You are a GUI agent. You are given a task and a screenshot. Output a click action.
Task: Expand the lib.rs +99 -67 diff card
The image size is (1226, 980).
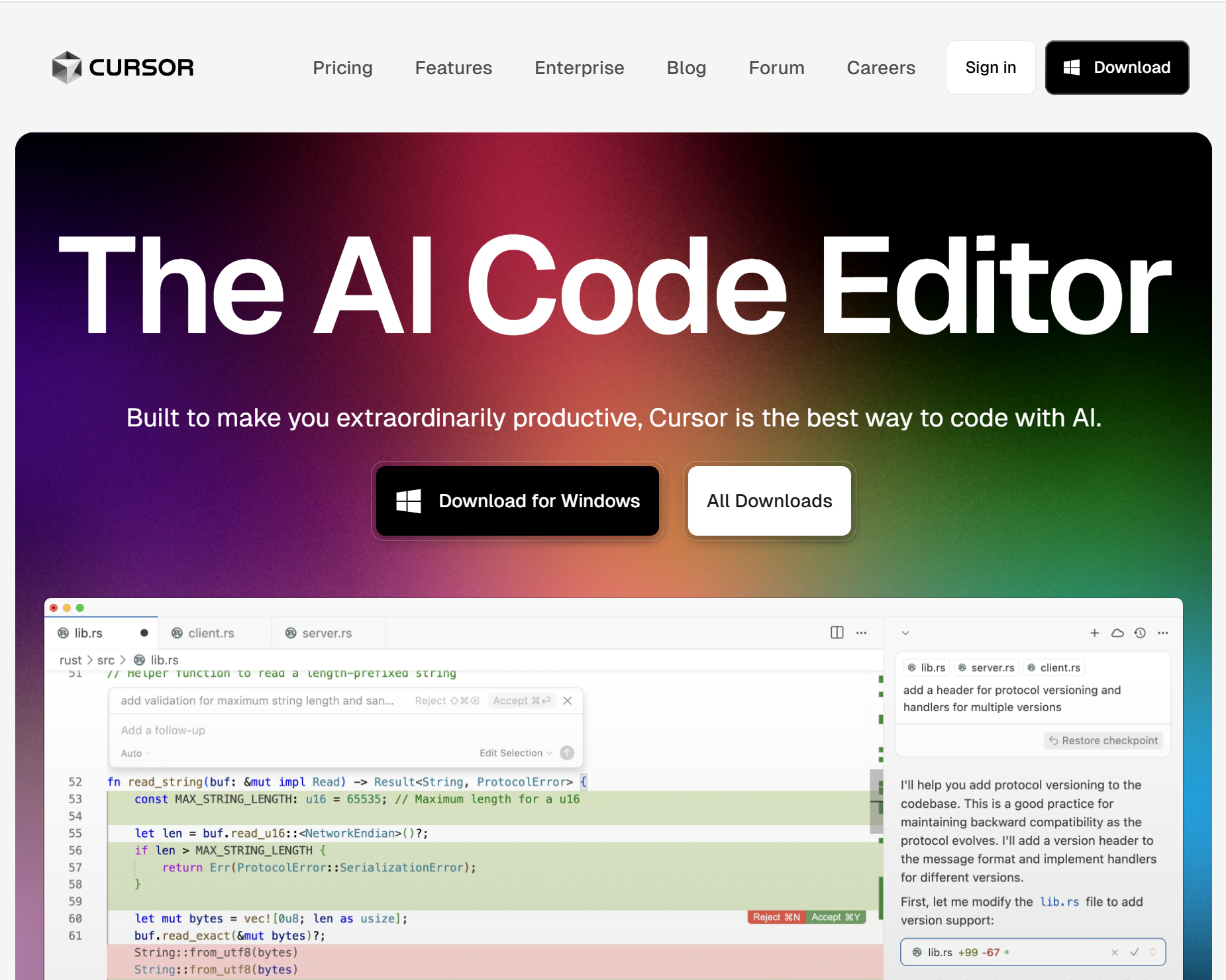1153,952
